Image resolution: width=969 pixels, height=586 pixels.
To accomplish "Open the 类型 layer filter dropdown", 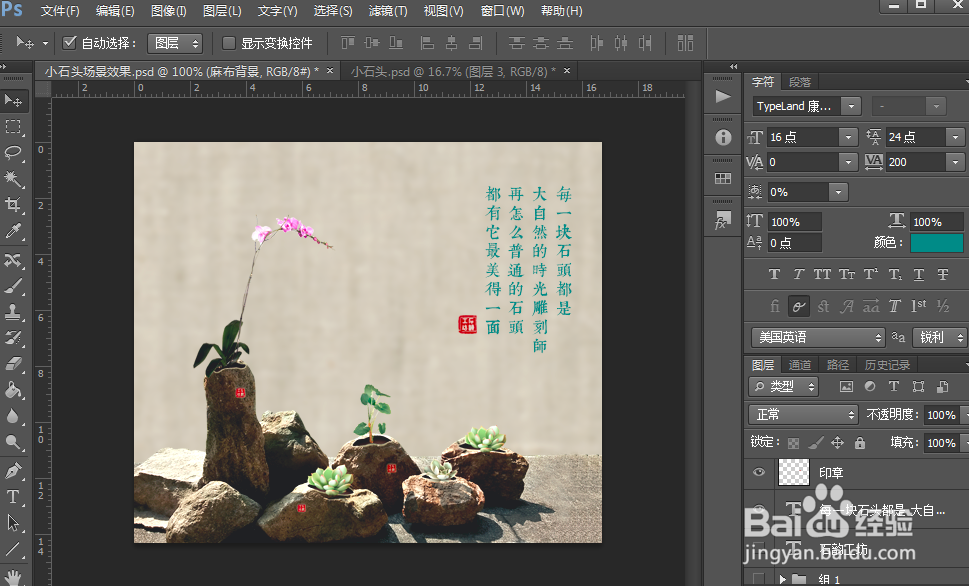I will [784, 387].
